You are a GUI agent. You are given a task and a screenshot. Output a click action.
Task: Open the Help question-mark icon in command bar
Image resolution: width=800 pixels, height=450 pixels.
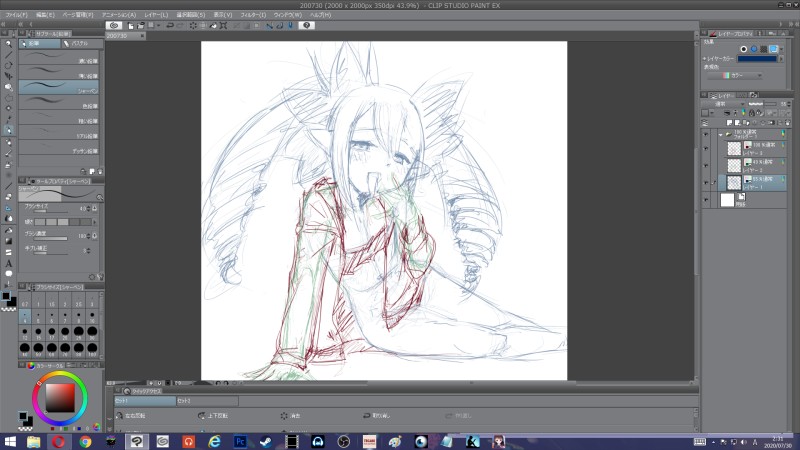pos(307,26)
